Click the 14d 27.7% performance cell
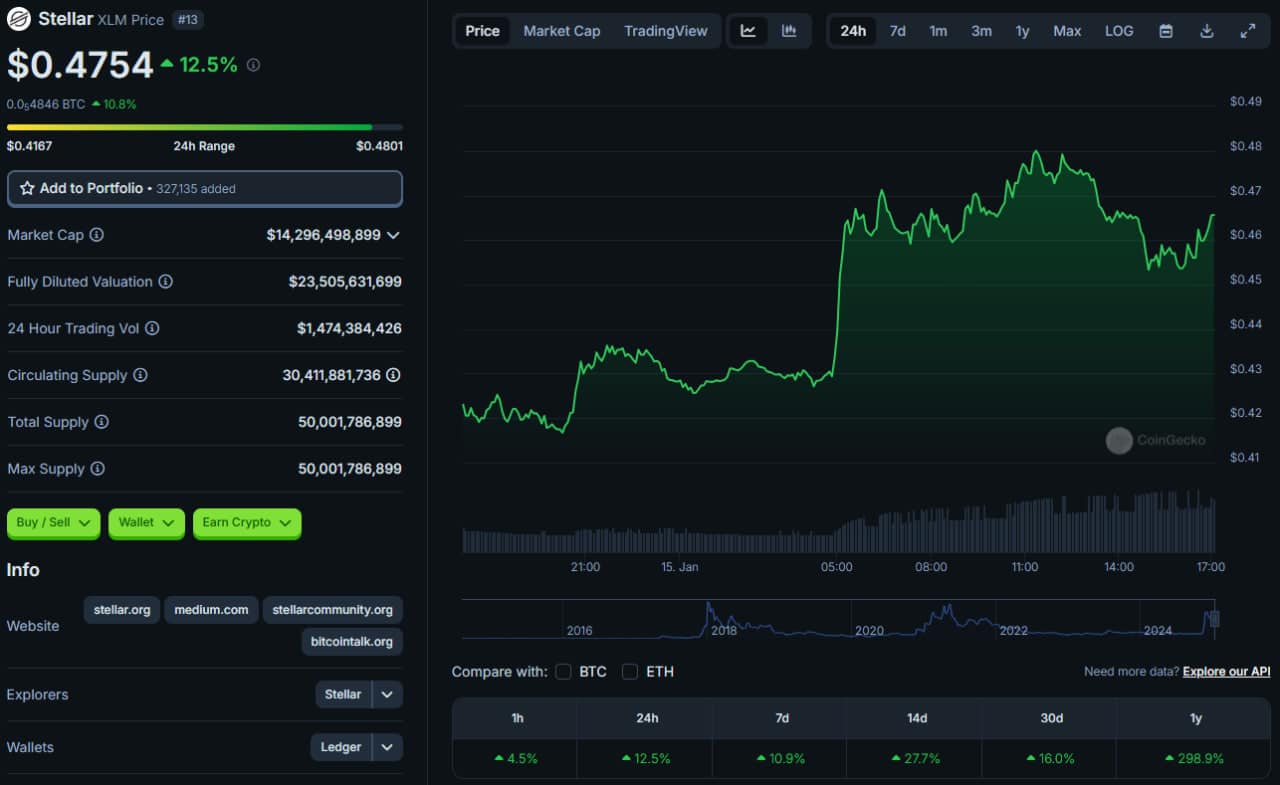The image size is (1280, 785). (916, 758)
